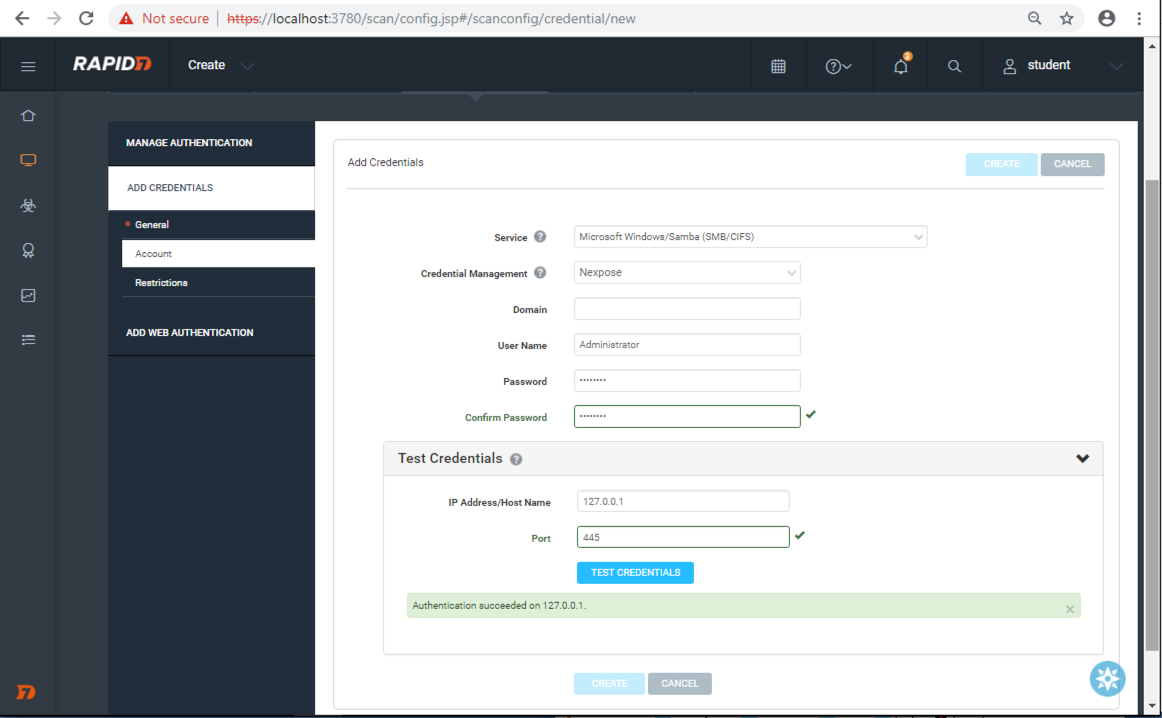Open Reports chart icon in sidebar
This screenshot has width=1162, height=718.
[28, 296]
